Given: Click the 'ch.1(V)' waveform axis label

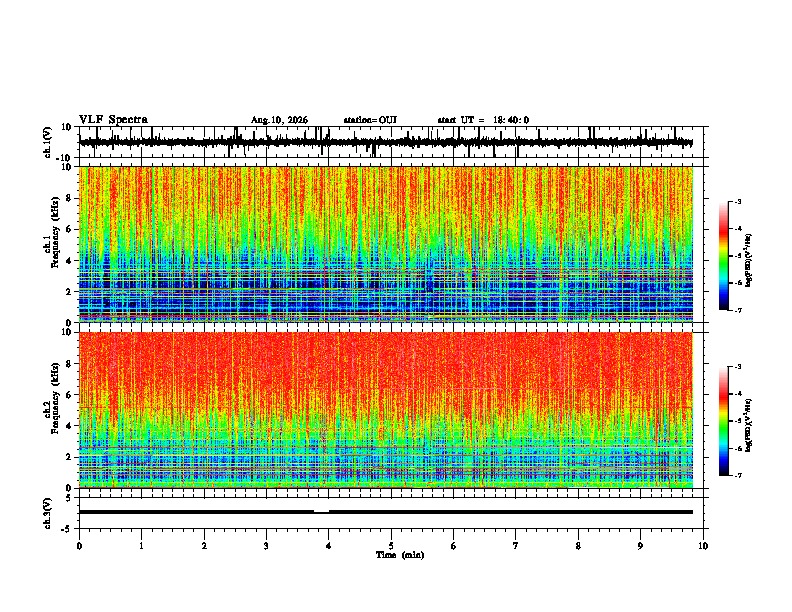Looking at the screenshot, I should coord(48,142).
